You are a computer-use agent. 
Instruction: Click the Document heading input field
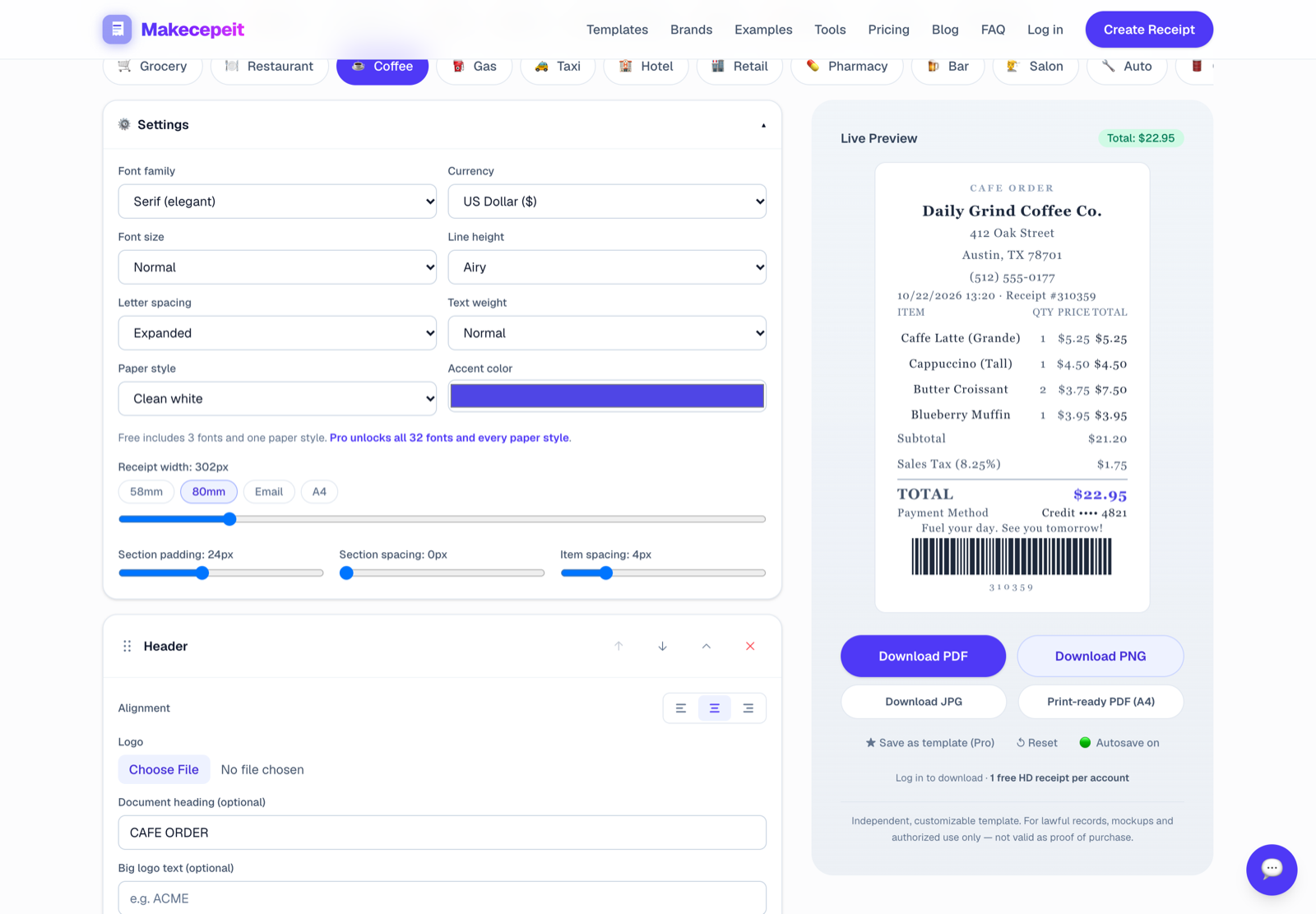pos(443,833)
